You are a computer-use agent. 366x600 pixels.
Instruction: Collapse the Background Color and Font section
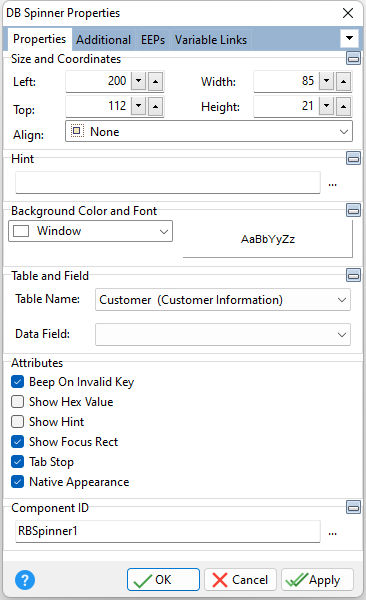point(353,210)
